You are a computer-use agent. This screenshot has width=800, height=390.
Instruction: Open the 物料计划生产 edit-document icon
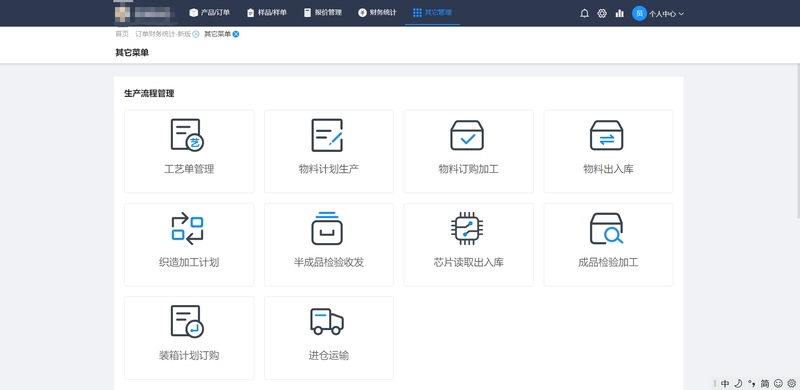click(327, 135)
